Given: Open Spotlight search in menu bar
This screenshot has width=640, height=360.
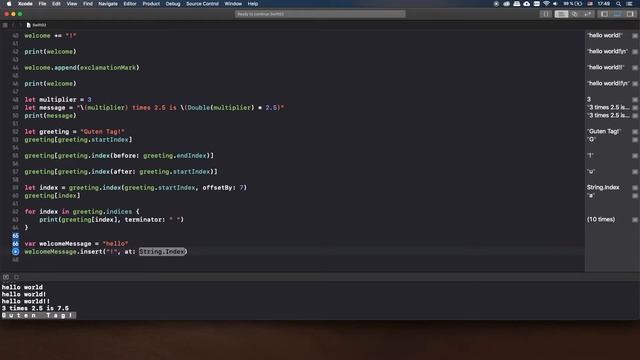Looking at the screenshot, I should pos(619,4).
